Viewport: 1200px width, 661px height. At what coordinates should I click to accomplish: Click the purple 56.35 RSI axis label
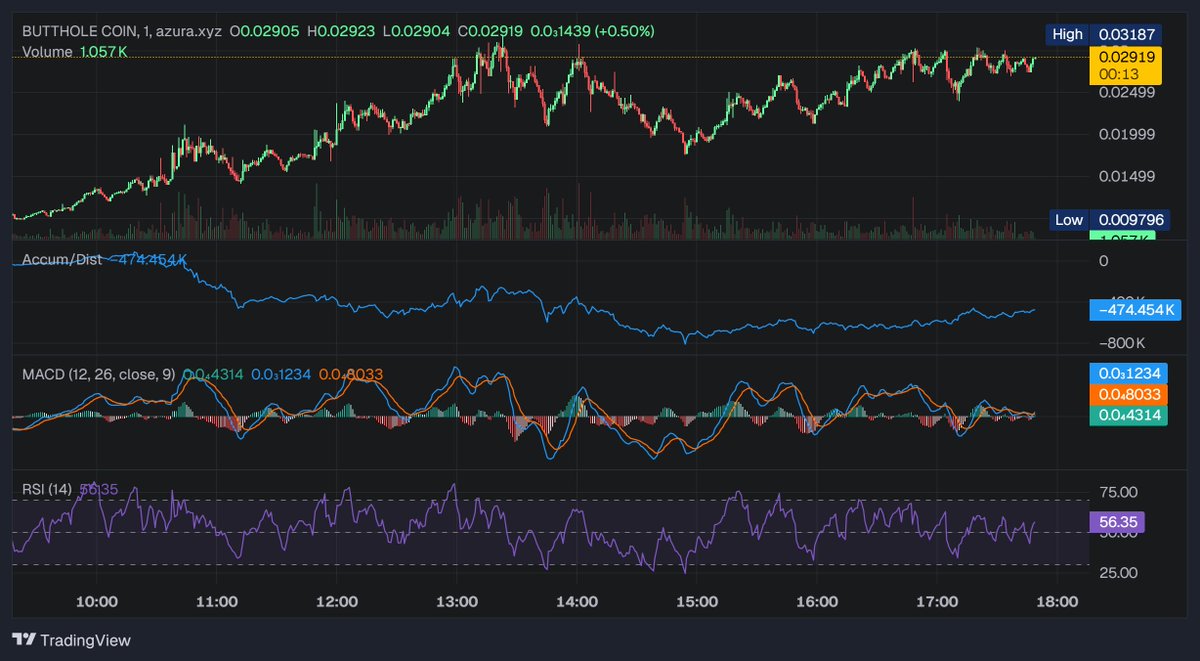1118,521
